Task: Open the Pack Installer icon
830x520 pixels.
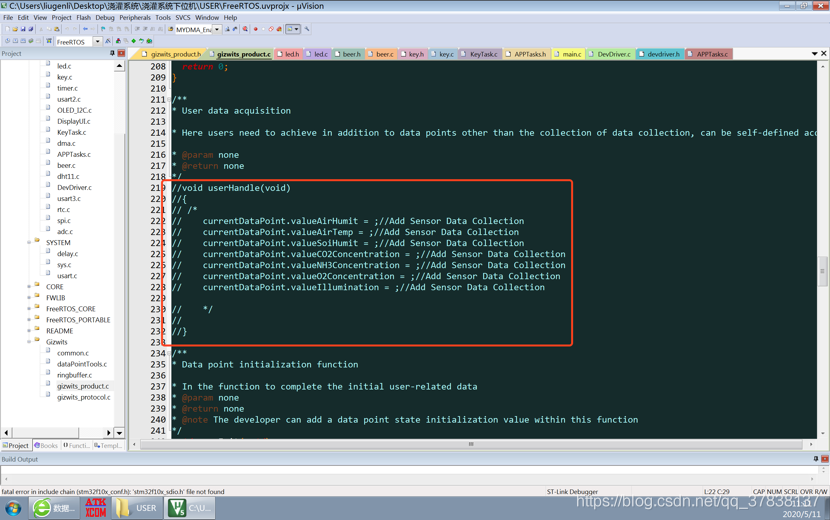Action: click(x=149, y=41)
